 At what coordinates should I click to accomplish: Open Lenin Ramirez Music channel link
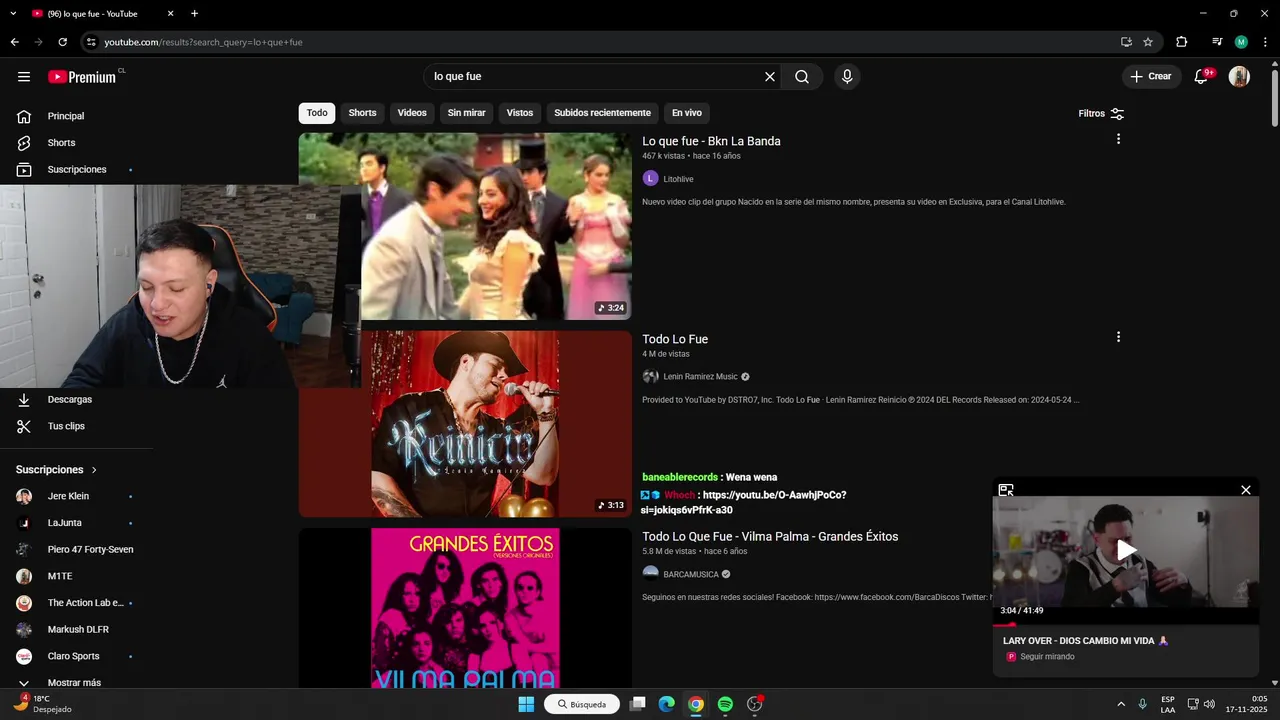[x=700, y=377]
